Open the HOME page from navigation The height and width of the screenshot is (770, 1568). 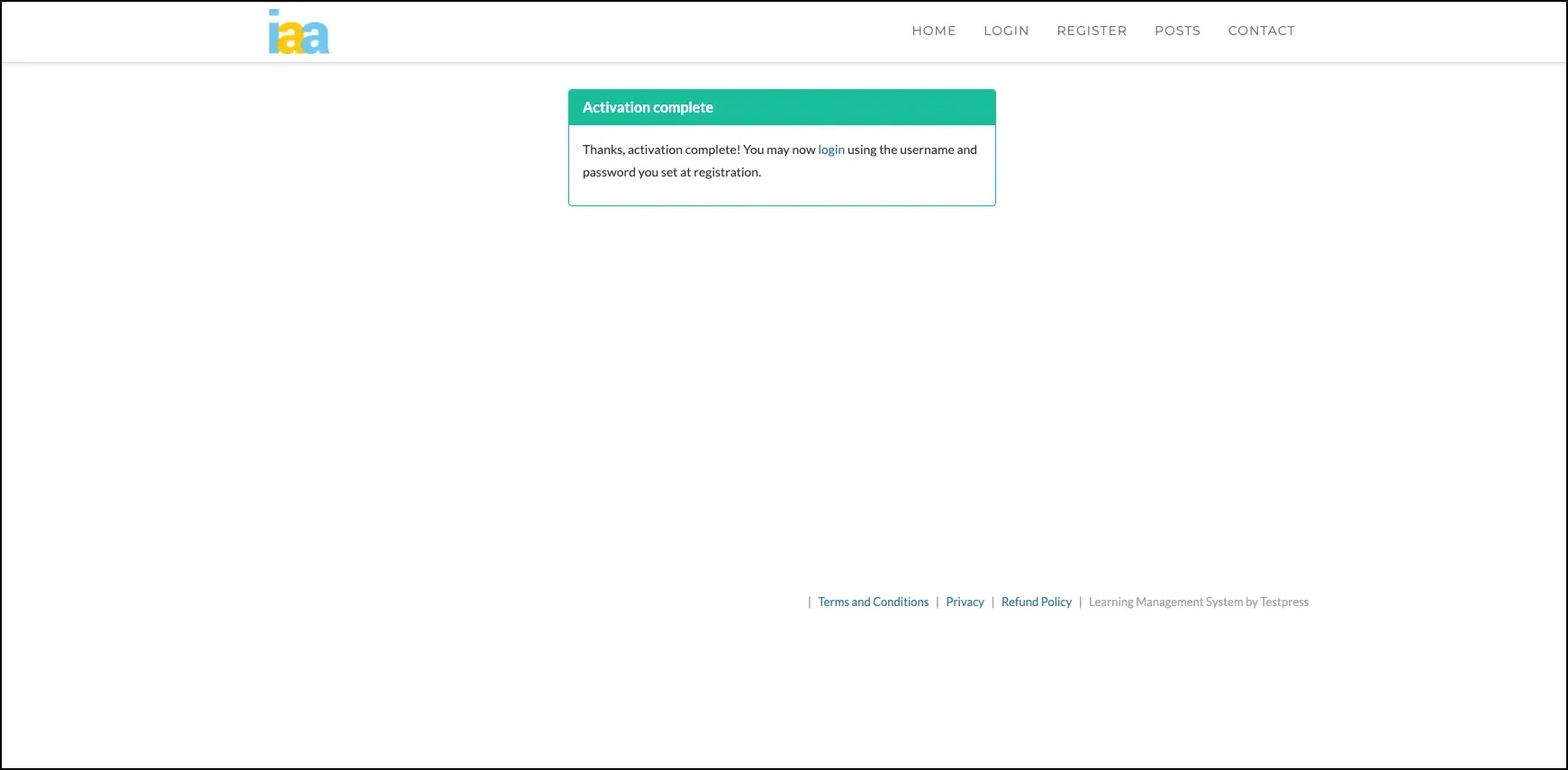click(933, 31)
